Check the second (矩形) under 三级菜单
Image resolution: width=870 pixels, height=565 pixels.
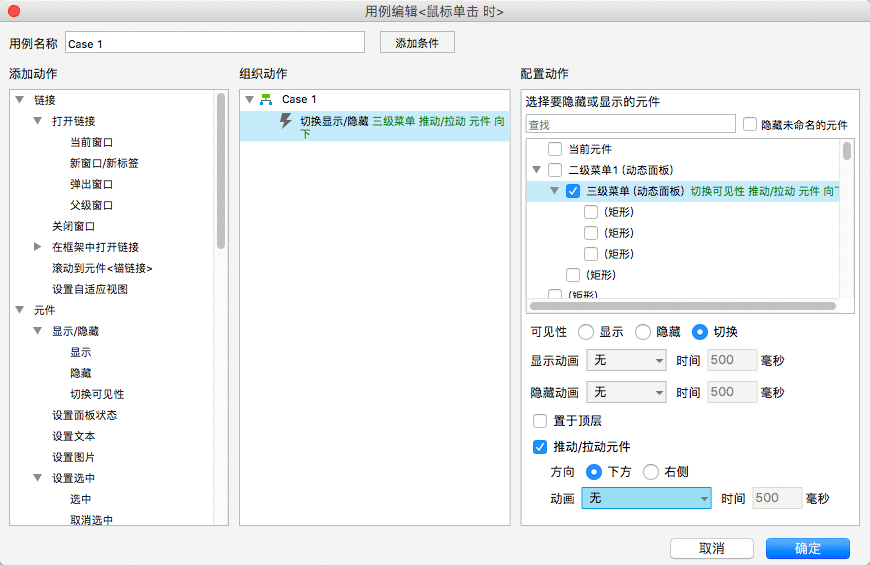click(x=591, y=233)
